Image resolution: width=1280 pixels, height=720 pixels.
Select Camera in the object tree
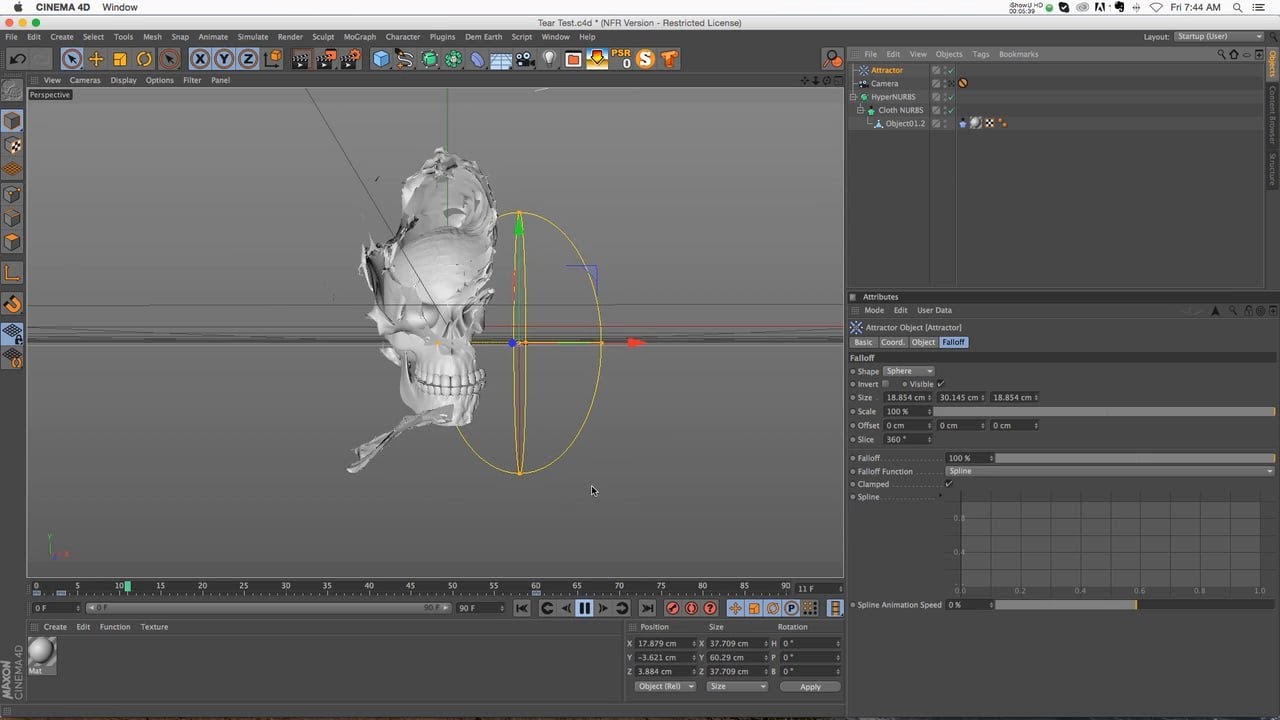click(x=884, y=84)
